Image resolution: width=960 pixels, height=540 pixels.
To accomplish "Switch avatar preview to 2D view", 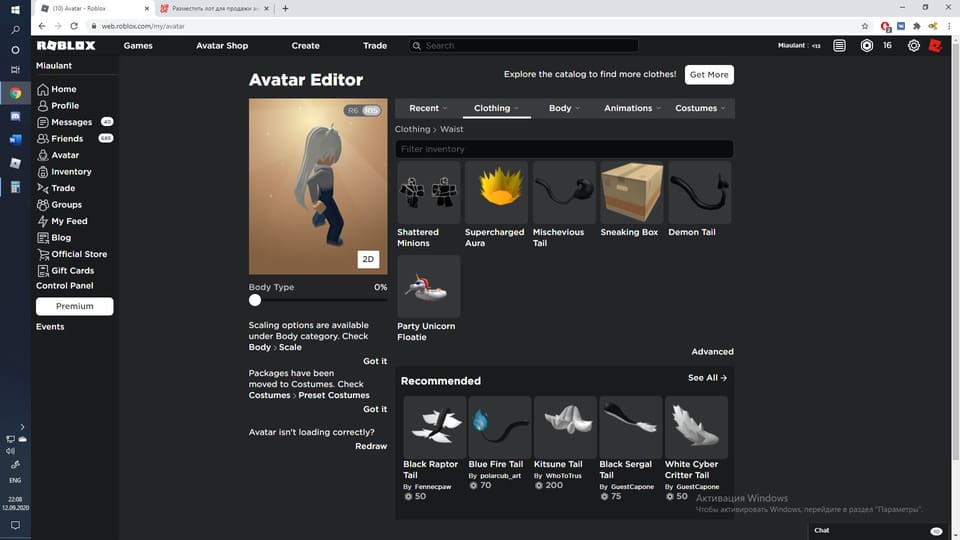I will coord(368,259).
